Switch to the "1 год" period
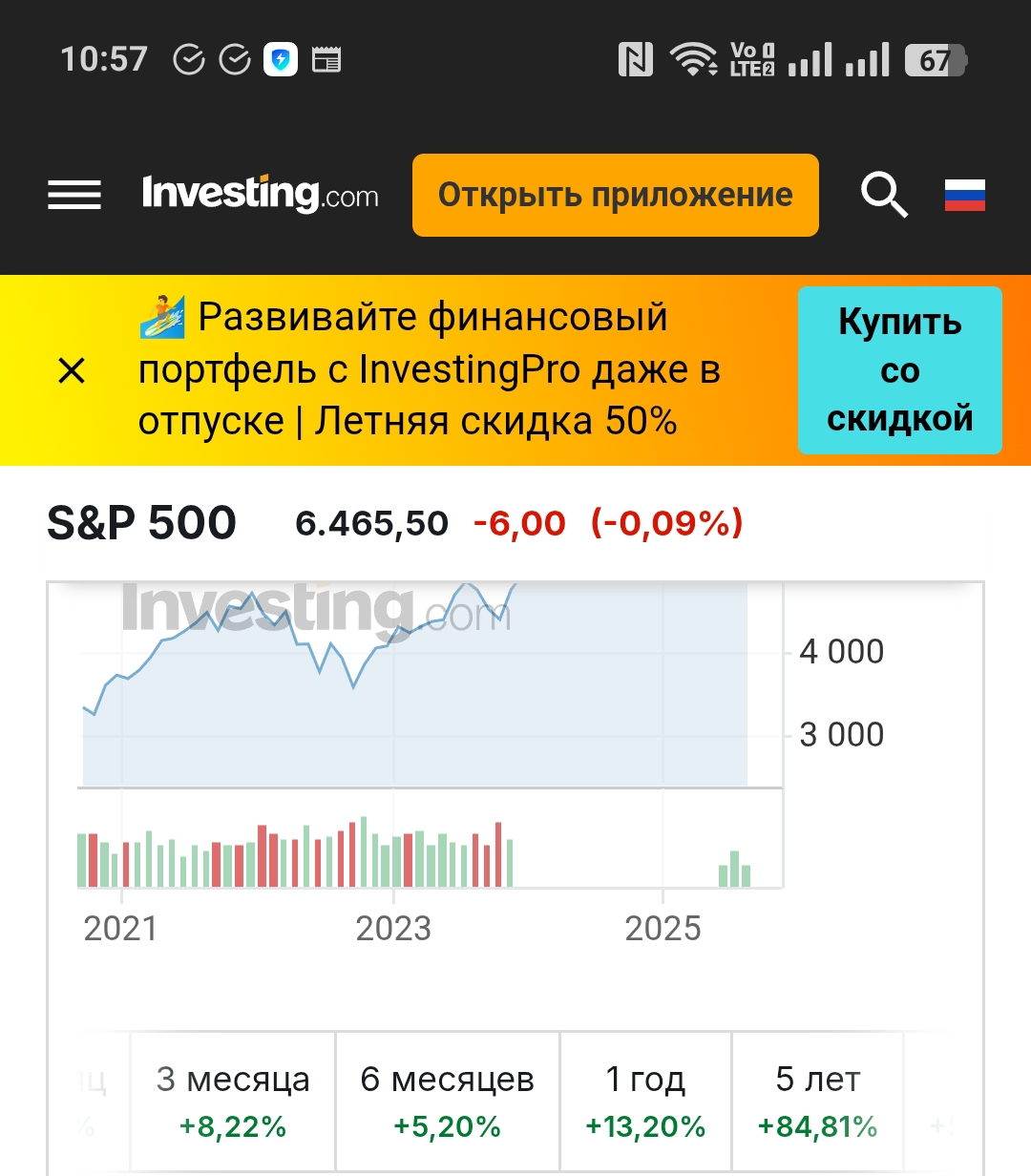Screen dimensions: 1031x1176 pyautogui.click(x=645, y=1102)
